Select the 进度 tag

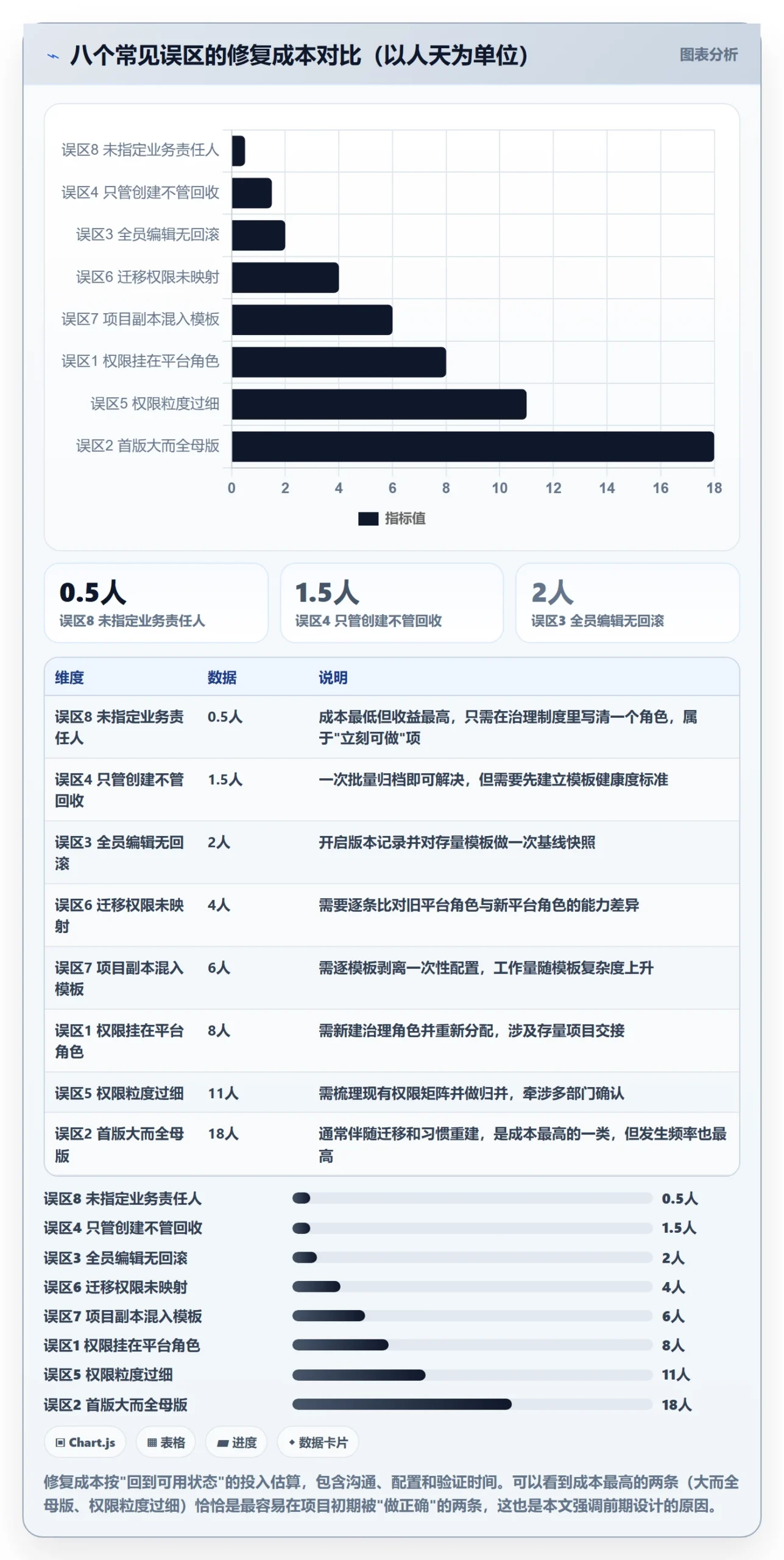point(236,1442)
